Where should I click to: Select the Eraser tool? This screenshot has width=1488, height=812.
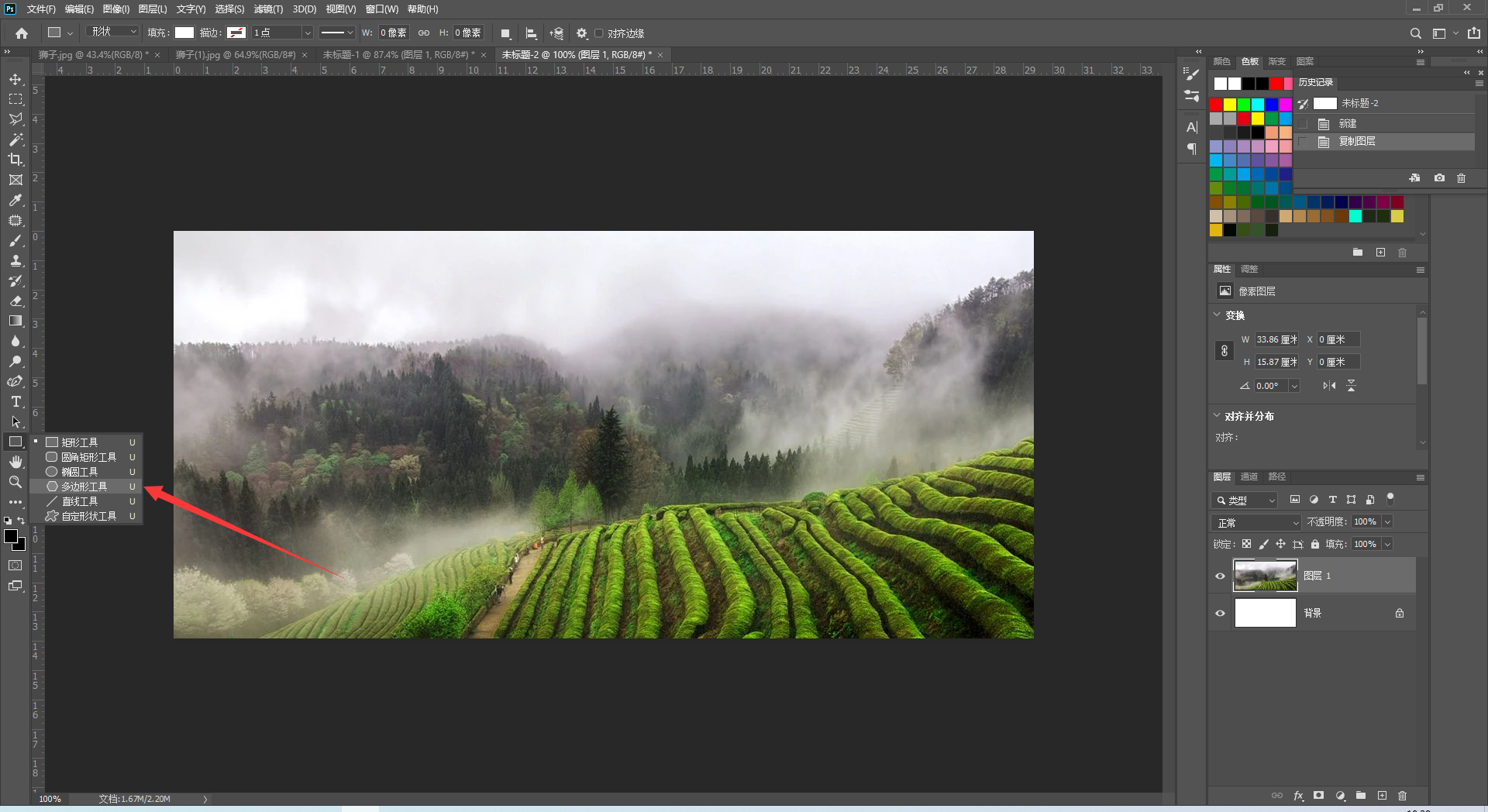(x=15, y=301)
